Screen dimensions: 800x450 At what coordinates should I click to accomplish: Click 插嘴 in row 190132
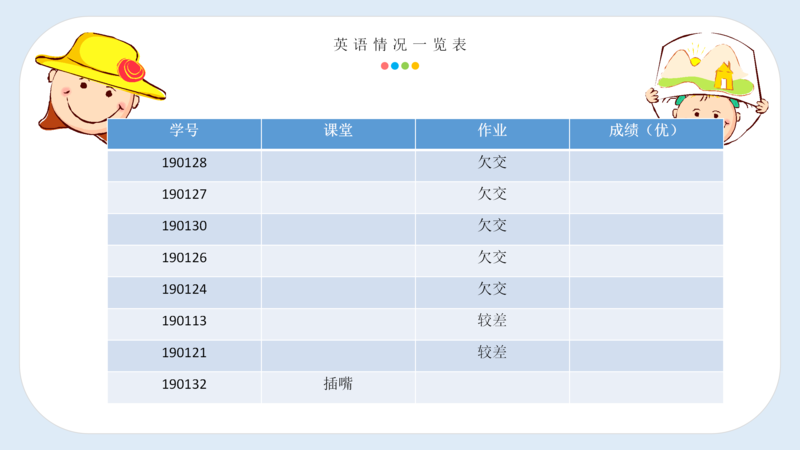338,384
